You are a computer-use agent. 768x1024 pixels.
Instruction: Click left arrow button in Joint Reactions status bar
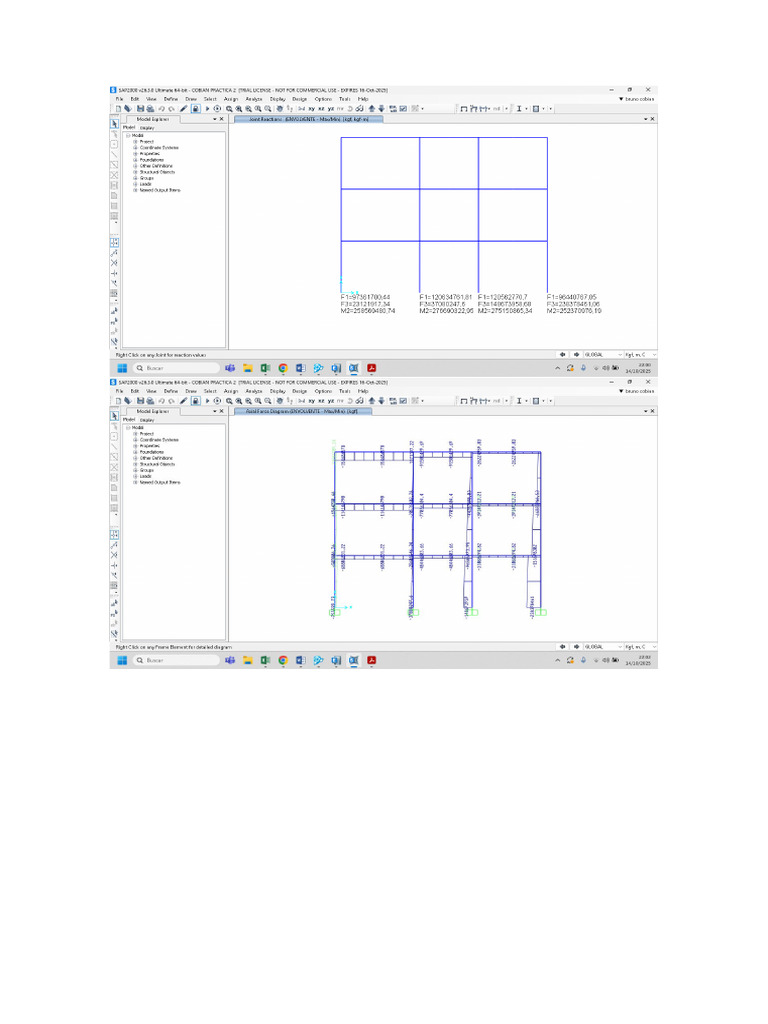pos(562,355)
